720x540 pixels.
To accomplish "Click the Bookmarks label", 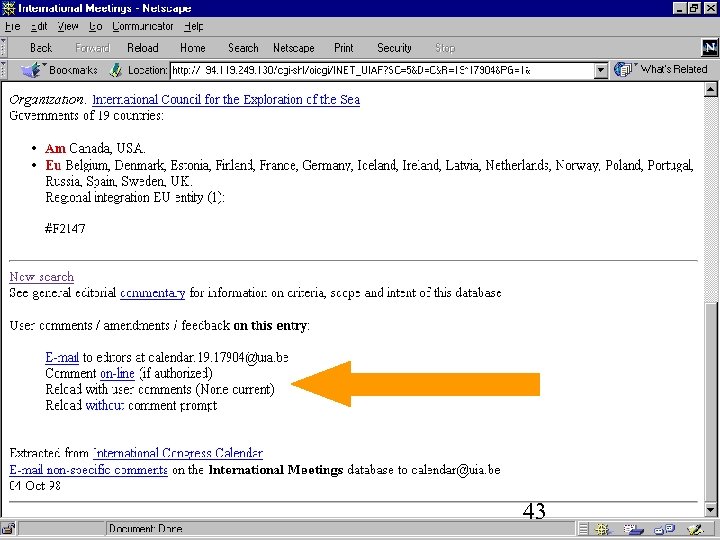I will click(x=73, y=70).
